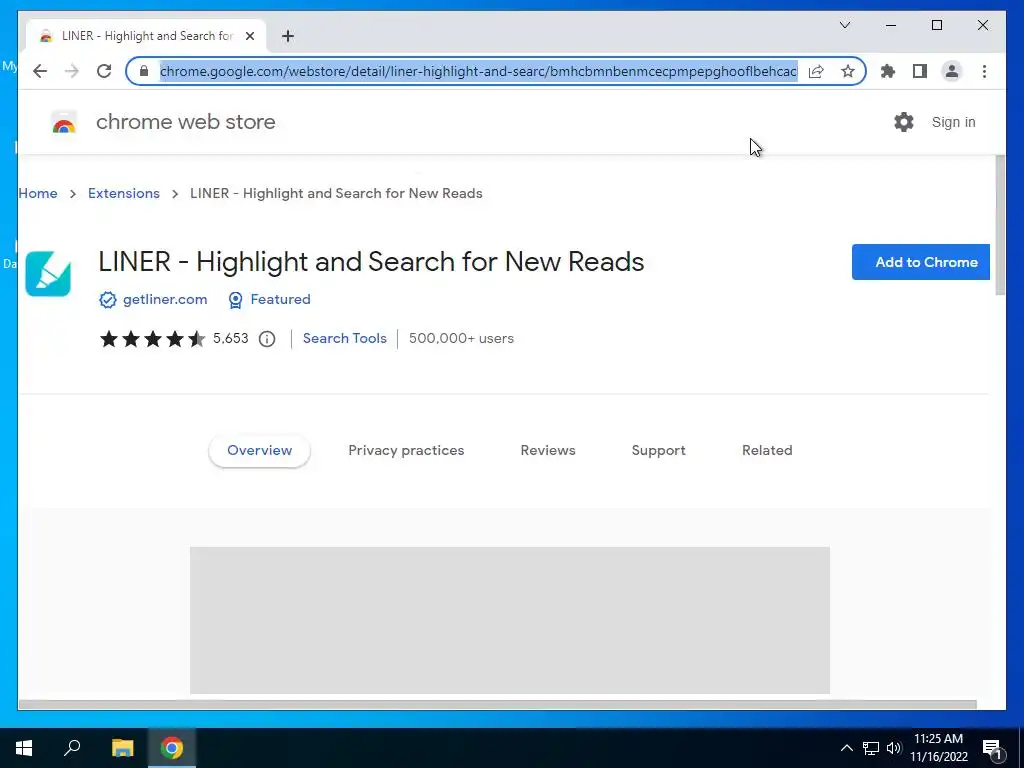Open the getliner.com publisher link
Viewport: 1024px width, 768px height.
(165, 300)
